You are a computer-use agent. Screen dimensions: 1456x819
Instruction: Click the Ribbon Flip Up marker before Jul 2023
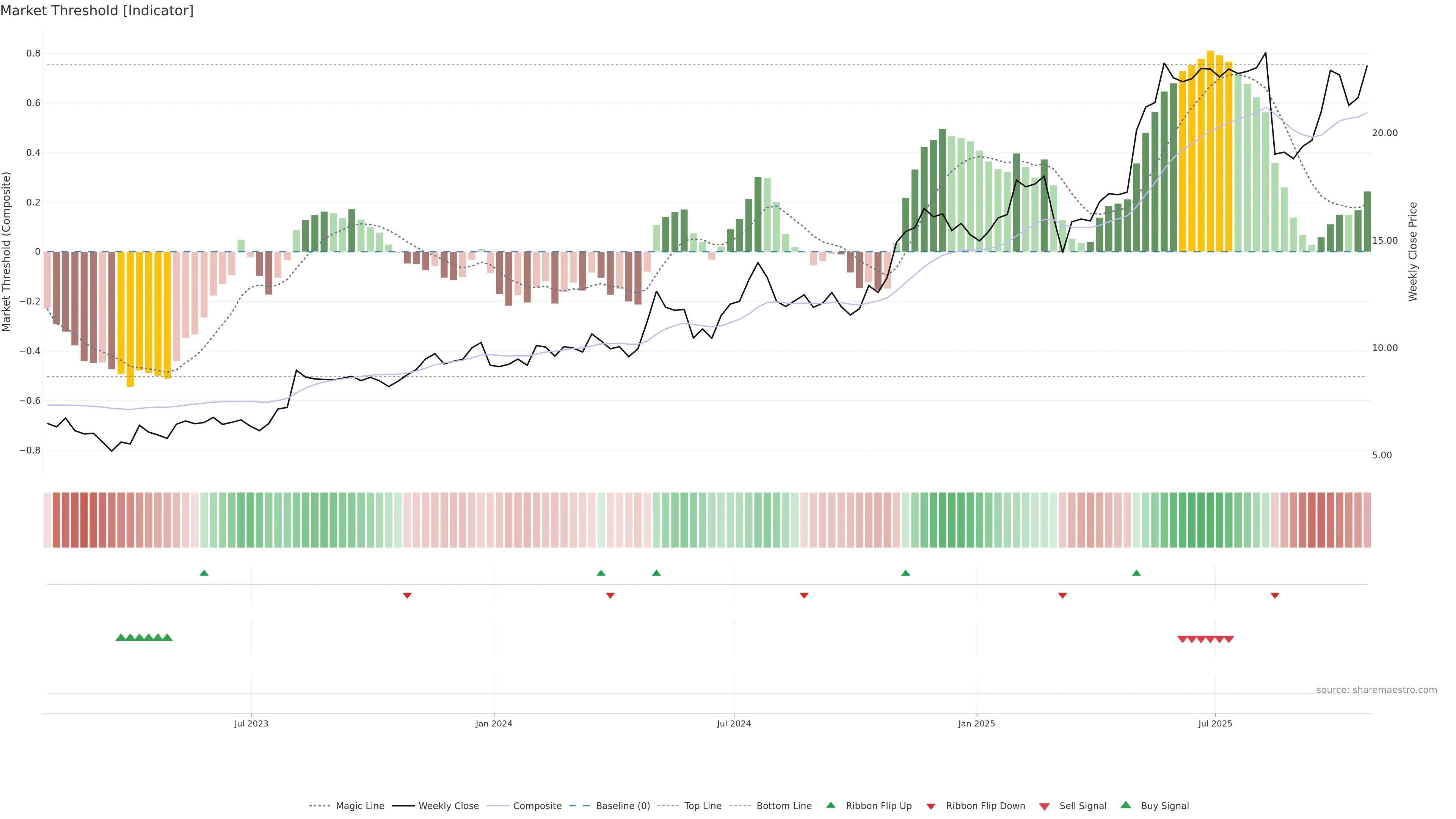point(204,573)
